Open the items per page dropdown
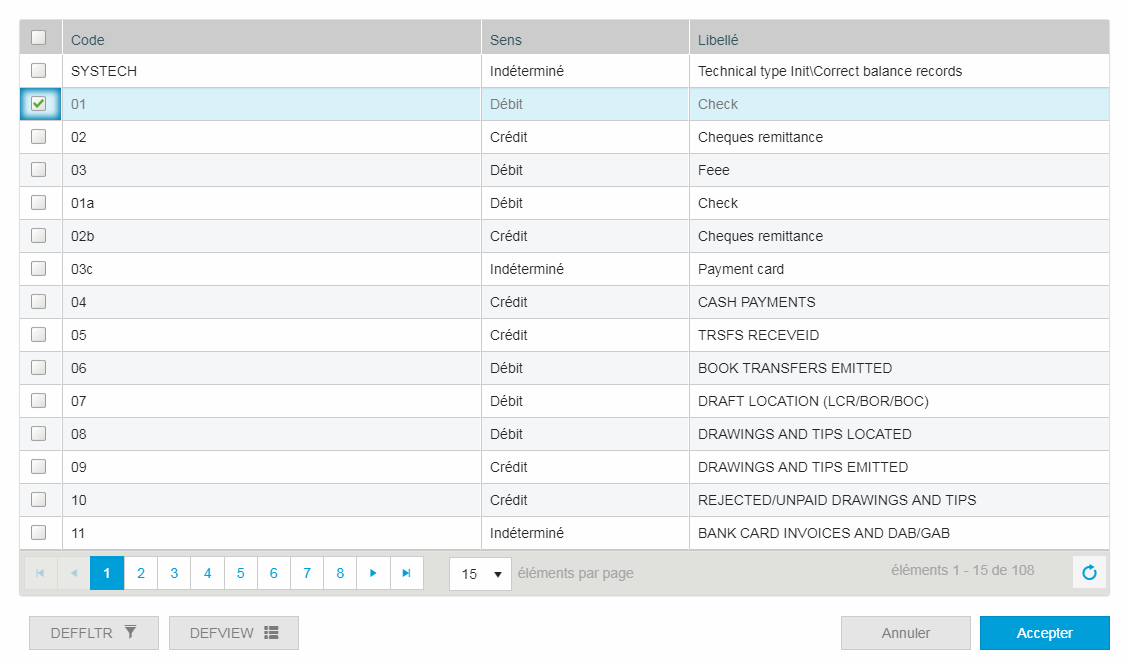Image resolution: width=1127 pixels, height=667 pixels. 480,574
